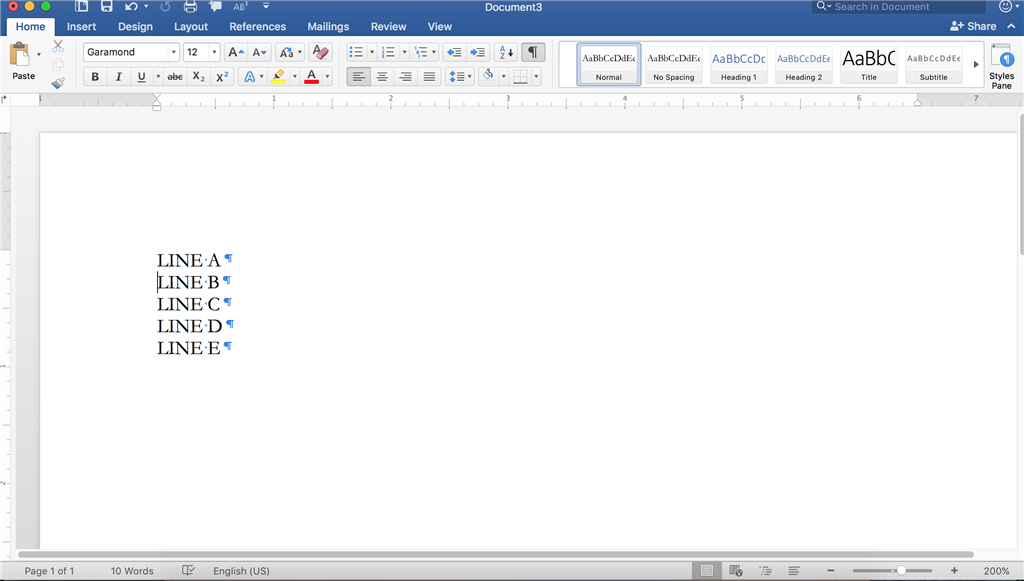1024x581 pixels.
Task: Apply strikethrough formatting
Action: (175, 76)
